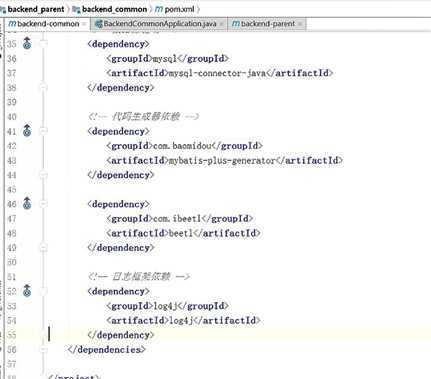Click com.ibeetl groupId text

[177, 219]
